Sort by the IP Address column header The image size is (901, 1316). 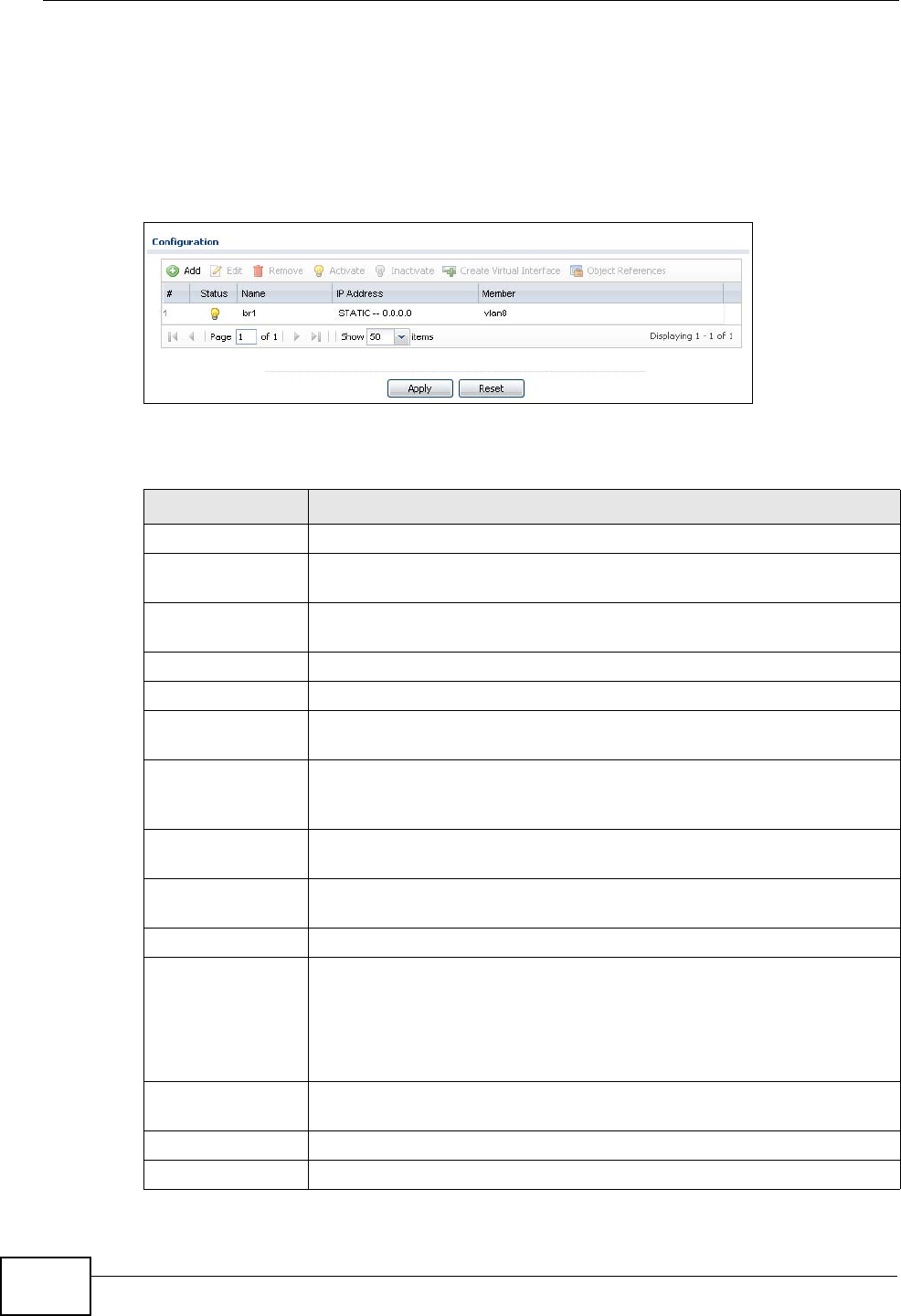click(x=406, y=293)
